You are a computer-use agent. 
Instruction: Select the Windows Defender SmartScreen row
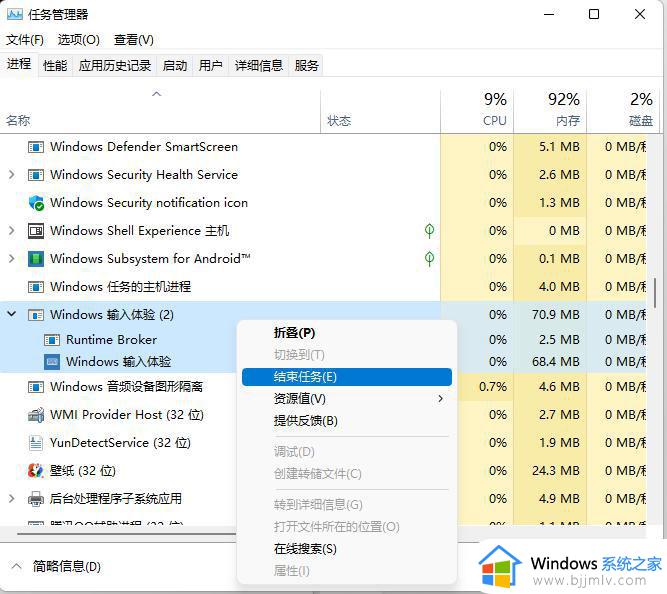[x=323, y=147]
